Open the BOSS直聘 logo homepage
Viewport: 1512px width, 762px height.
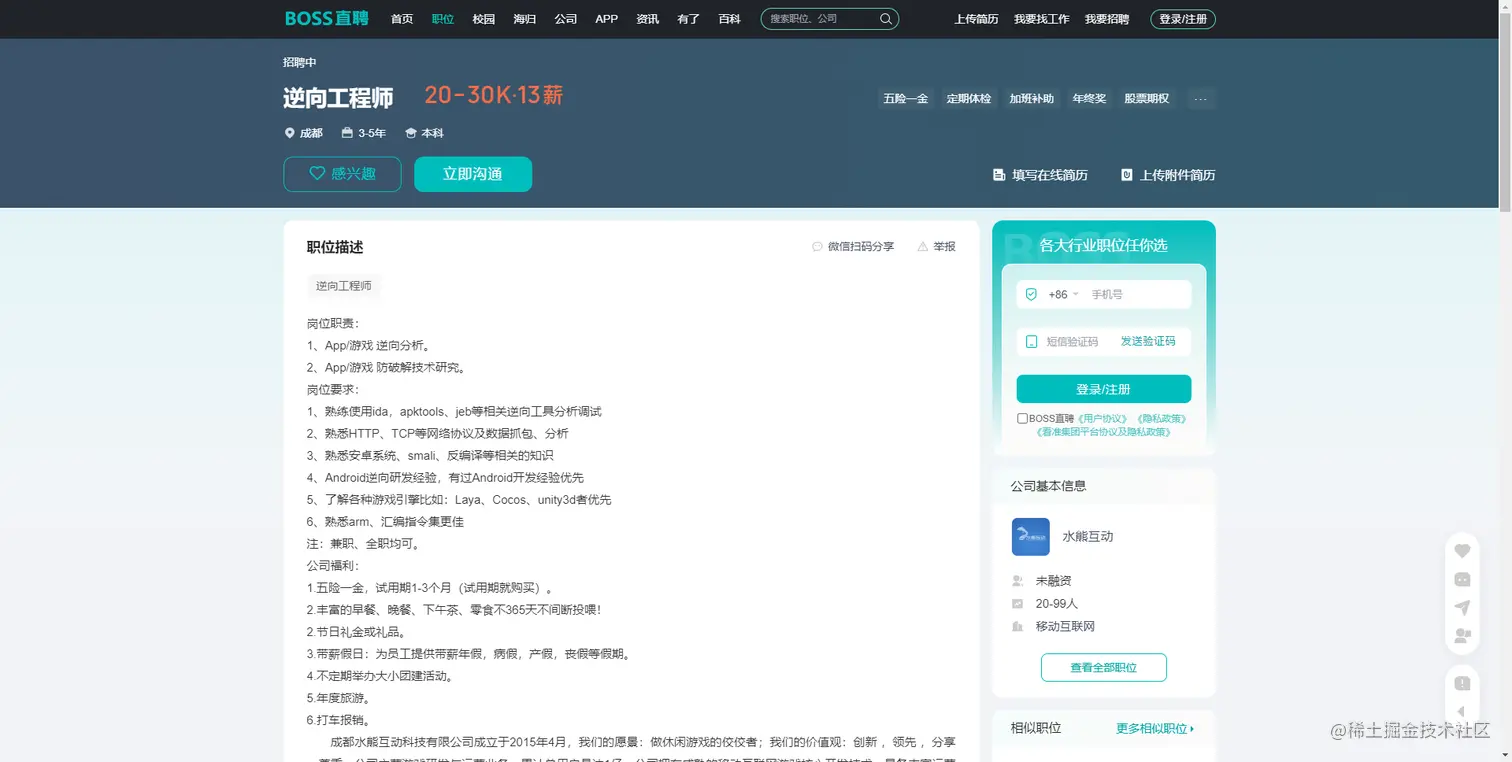click(326, 18)
